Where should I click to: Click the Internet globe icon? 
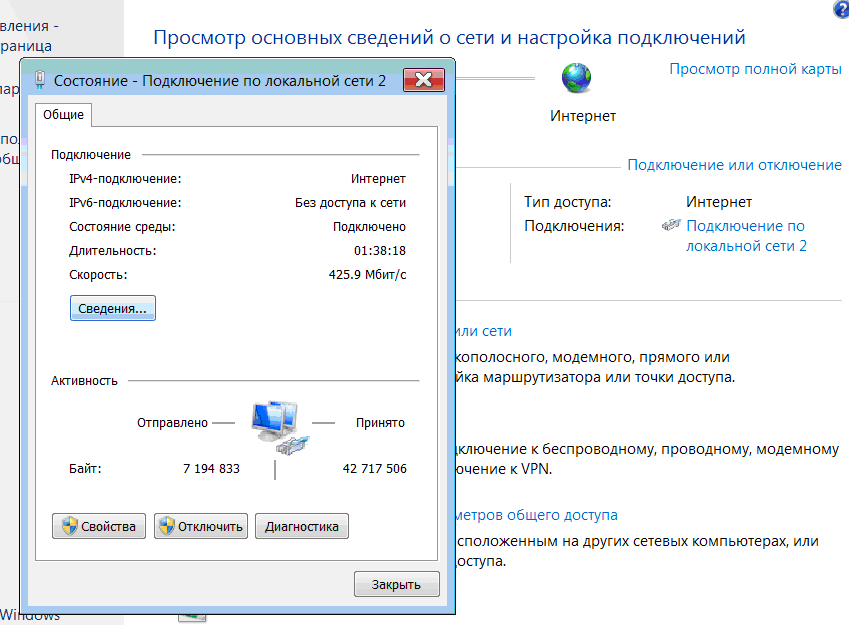point(576,78)
